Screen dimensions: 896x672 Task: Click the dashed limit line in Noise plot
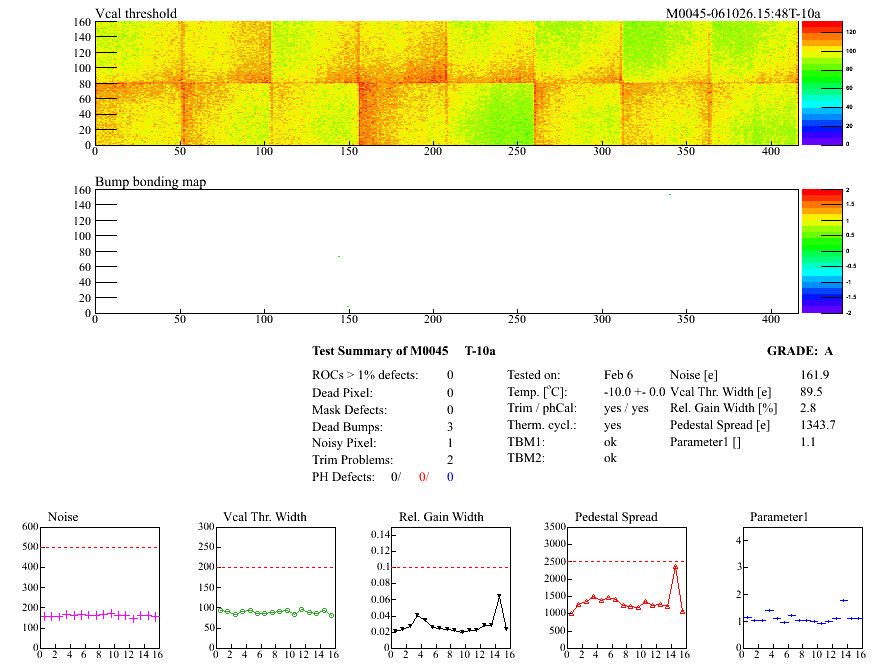(x=99, y=547)
